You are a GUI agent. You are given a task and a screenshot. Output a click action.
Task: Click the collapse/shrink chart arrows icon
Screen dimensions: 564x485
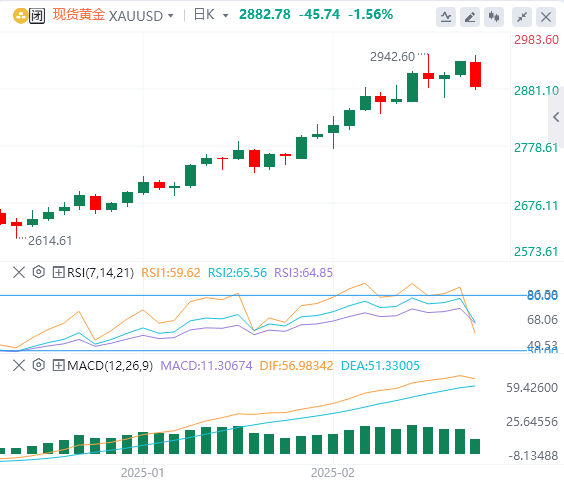point(522,17)
